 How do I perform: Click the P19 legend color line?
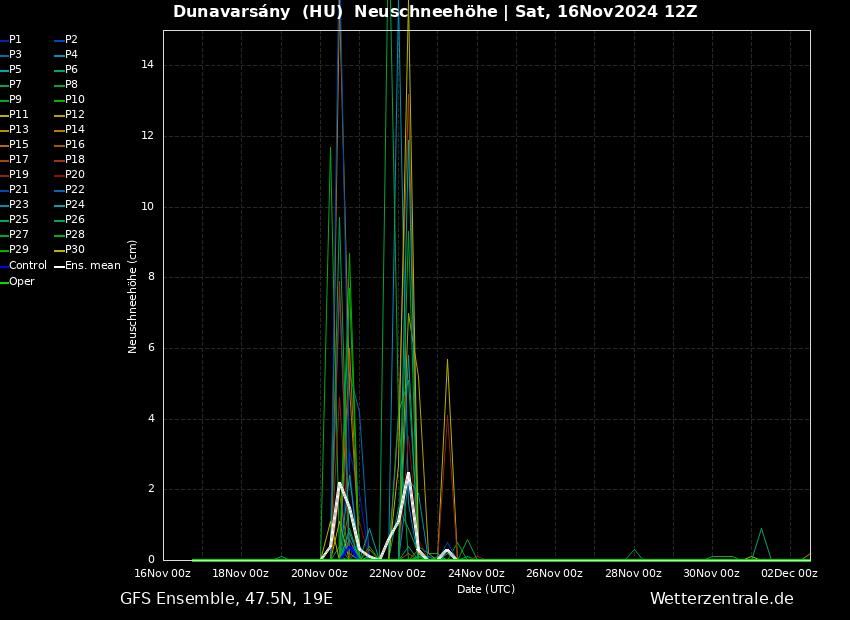click(4, 175)
